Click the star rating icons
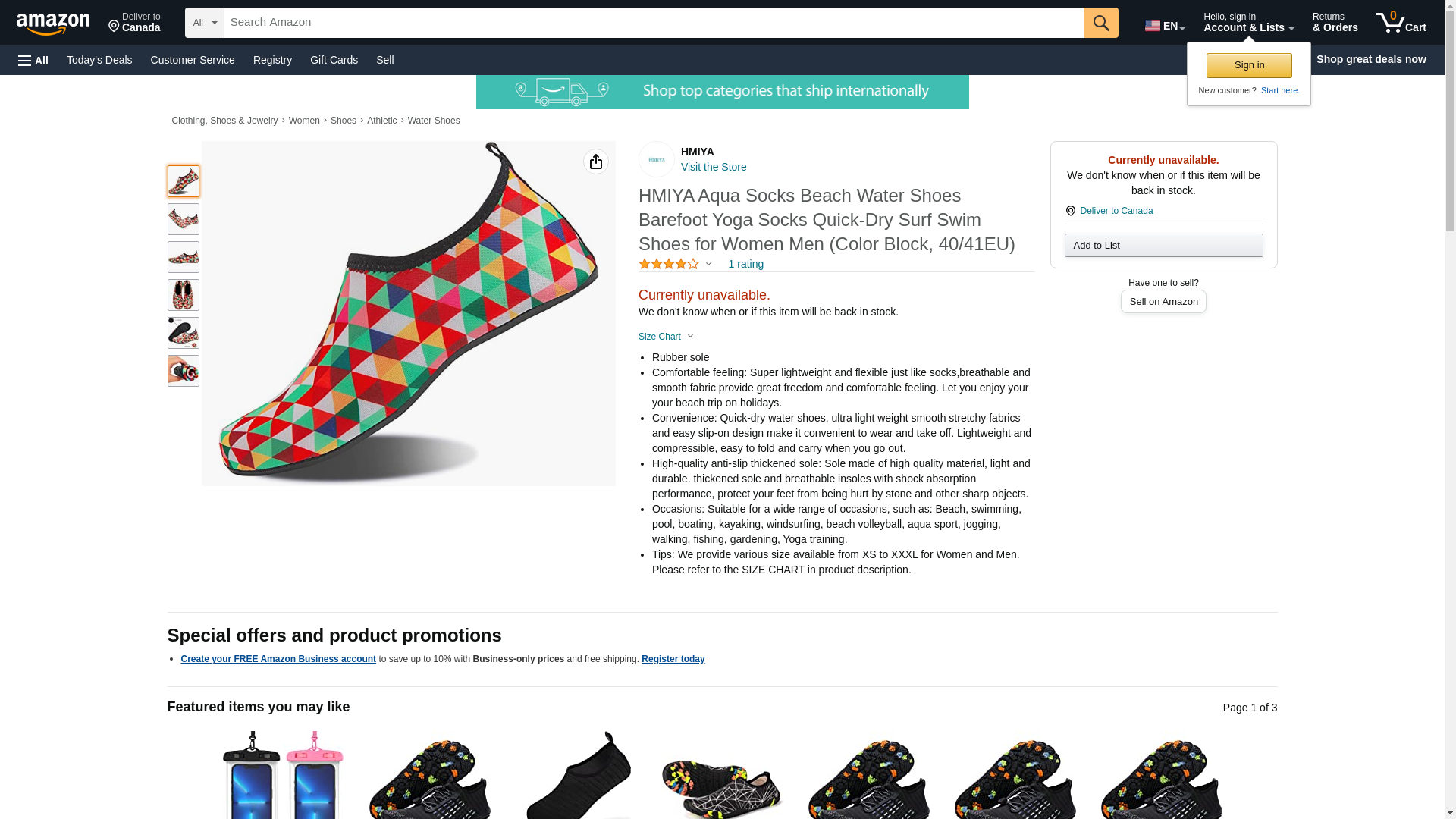1456x819 pixels. point(669,264)
